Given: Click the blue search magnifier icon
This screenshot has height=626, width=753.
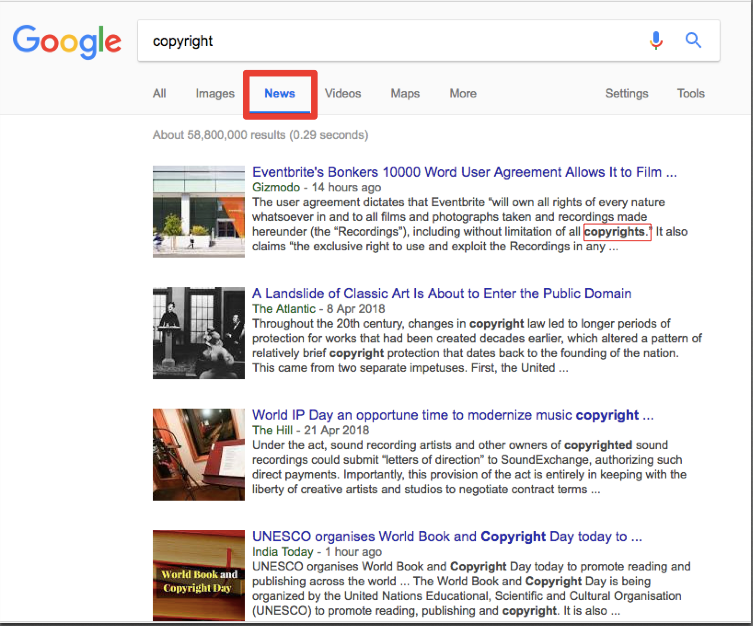Looking at the screenshot, I should 693,40.
